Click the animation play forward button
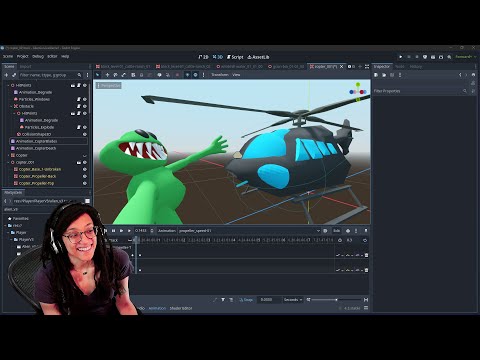The height and width of the screenshot is (360, 480). [x=129, y=231]
